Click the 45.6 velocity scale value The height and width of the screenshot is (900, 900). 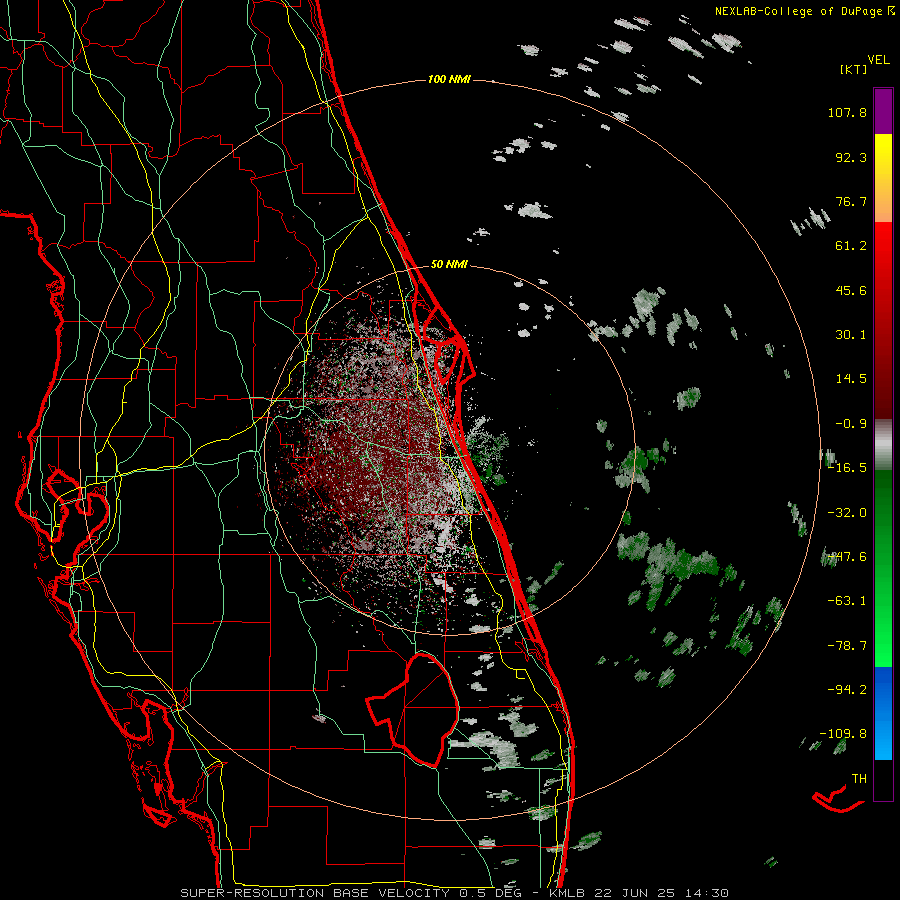point(851,290)
